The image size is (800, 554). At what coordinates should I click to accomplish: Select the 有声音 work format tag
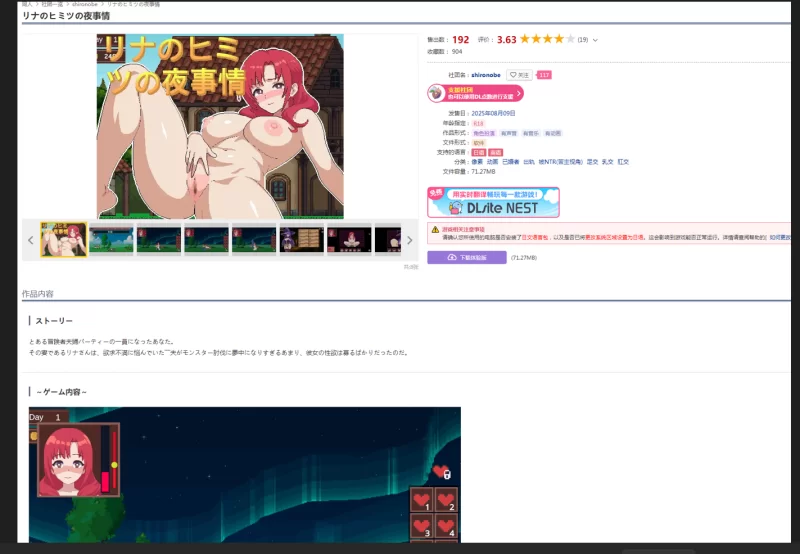(509, 133)
